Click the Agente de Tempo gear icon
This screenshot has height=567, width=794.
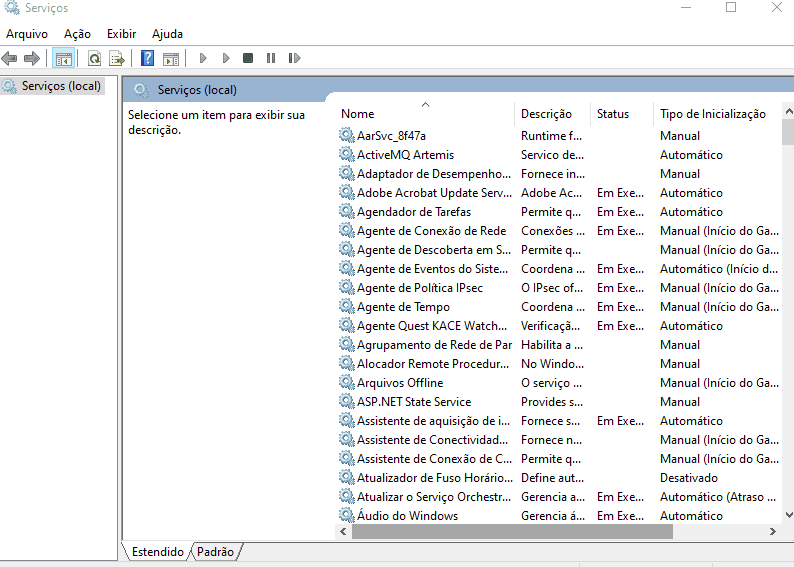346,306
